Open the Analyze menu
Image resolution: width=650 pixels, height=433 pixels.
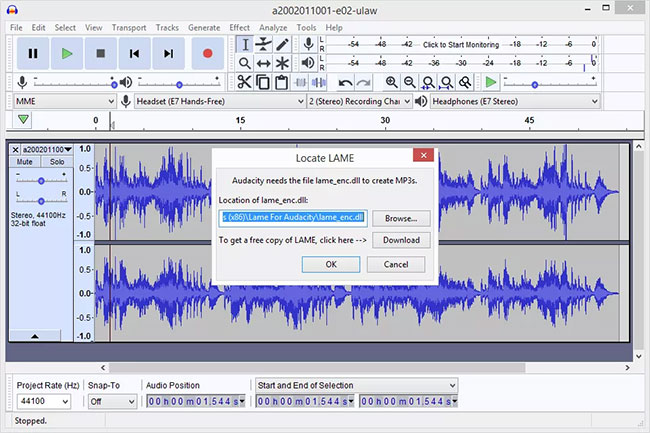[273, 28]
